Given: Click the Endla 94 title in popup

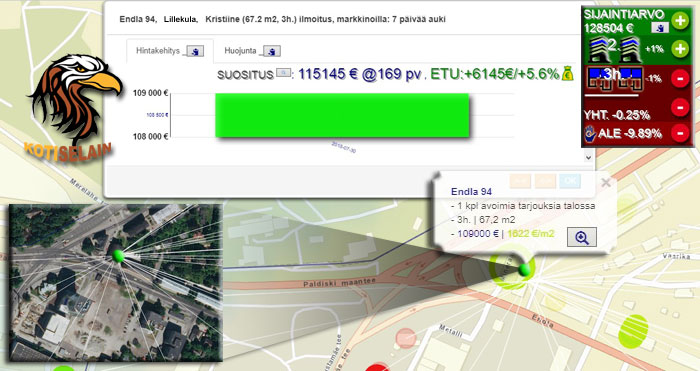Looking at the screenshot, I should point(471,192).
